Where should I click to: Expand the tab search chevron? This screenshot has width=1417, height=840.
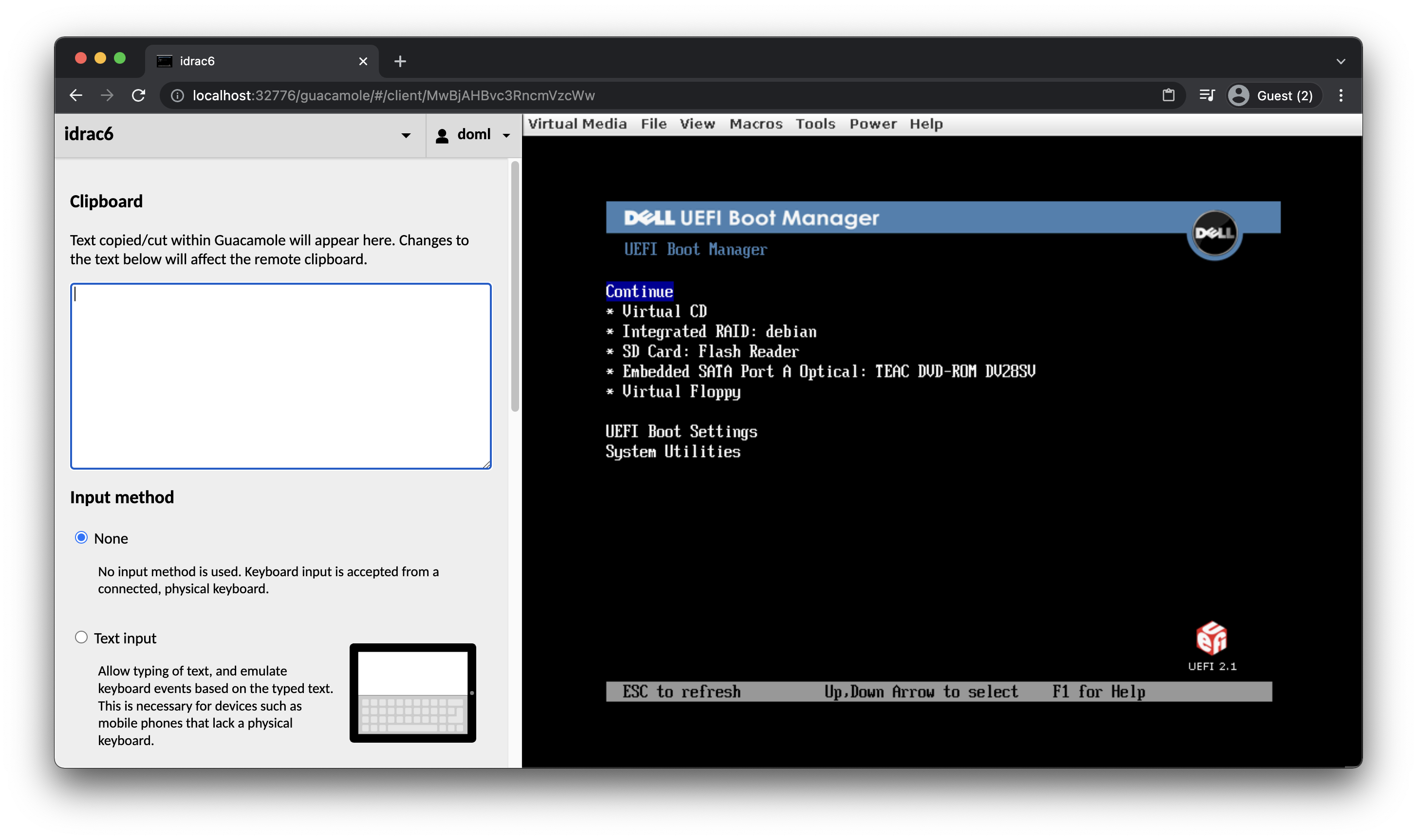(x=1341, y=61)
